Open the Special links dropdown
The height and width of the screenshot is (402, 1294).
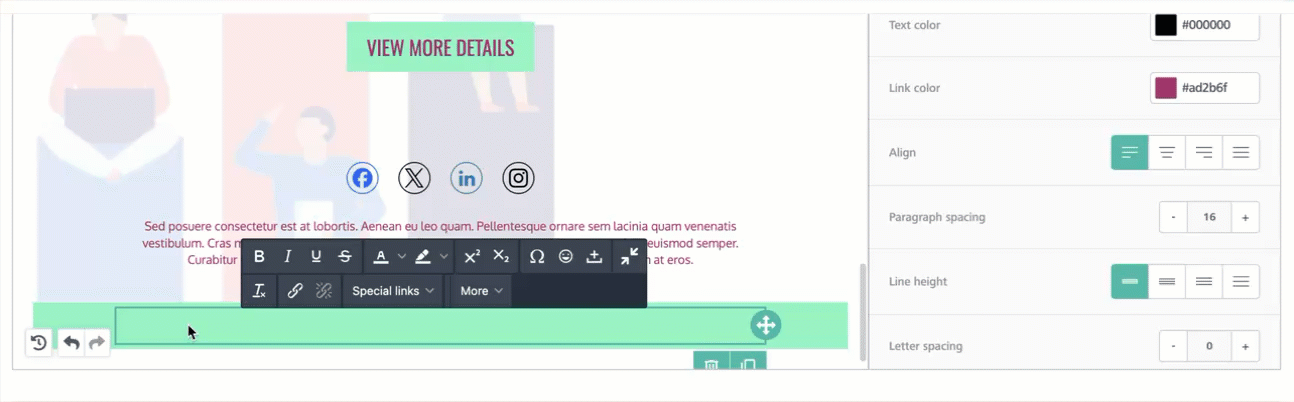[393, 291]
